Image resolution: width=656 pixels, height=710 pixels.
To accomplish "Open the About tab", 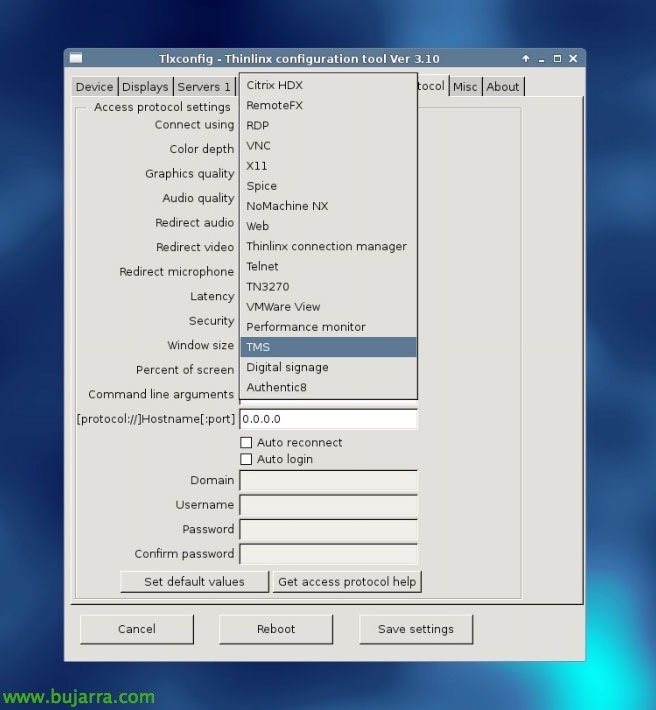I will tap(503, 87).
